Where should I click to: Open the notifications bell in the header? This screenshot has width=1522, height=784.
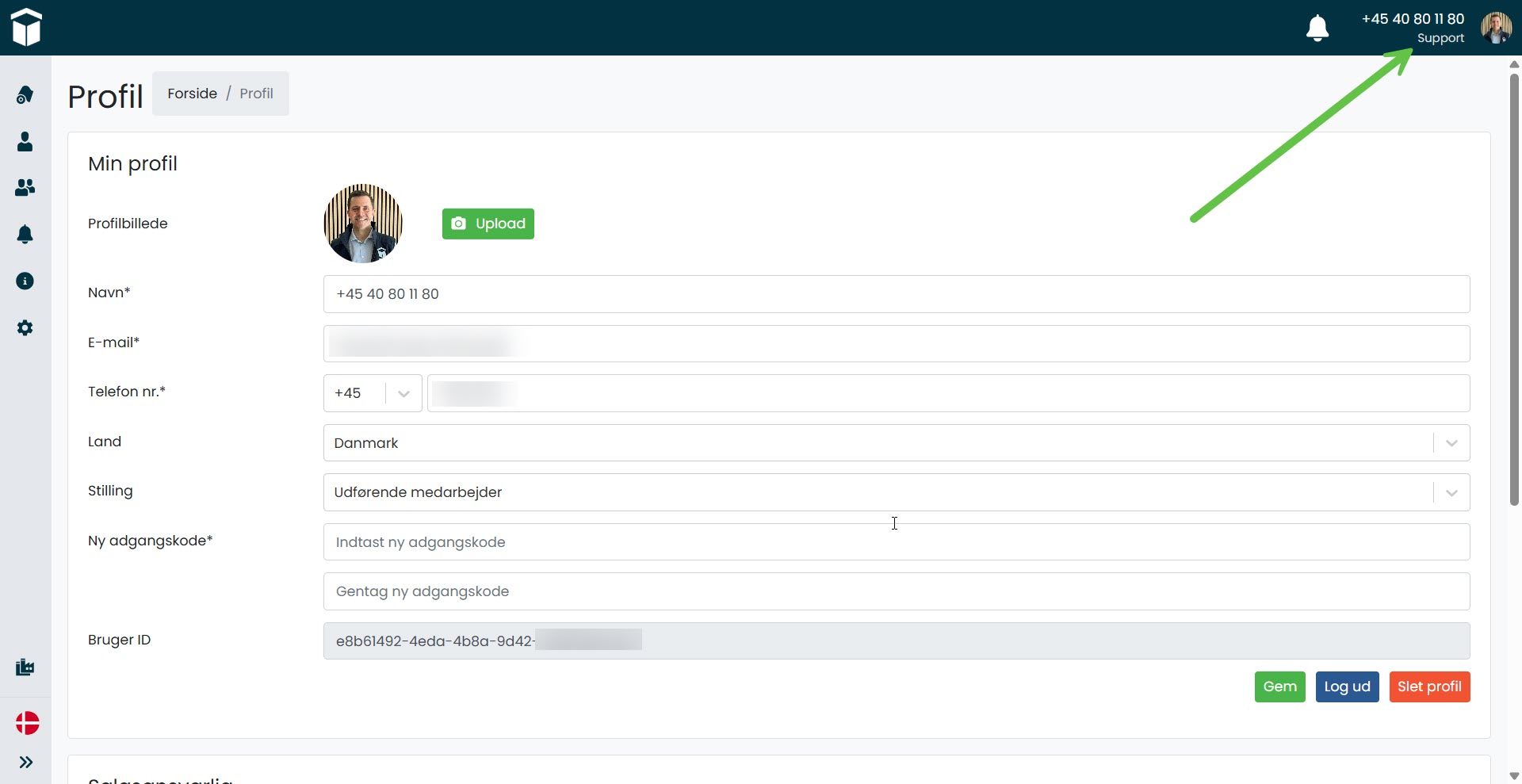tap(1317, 28)
